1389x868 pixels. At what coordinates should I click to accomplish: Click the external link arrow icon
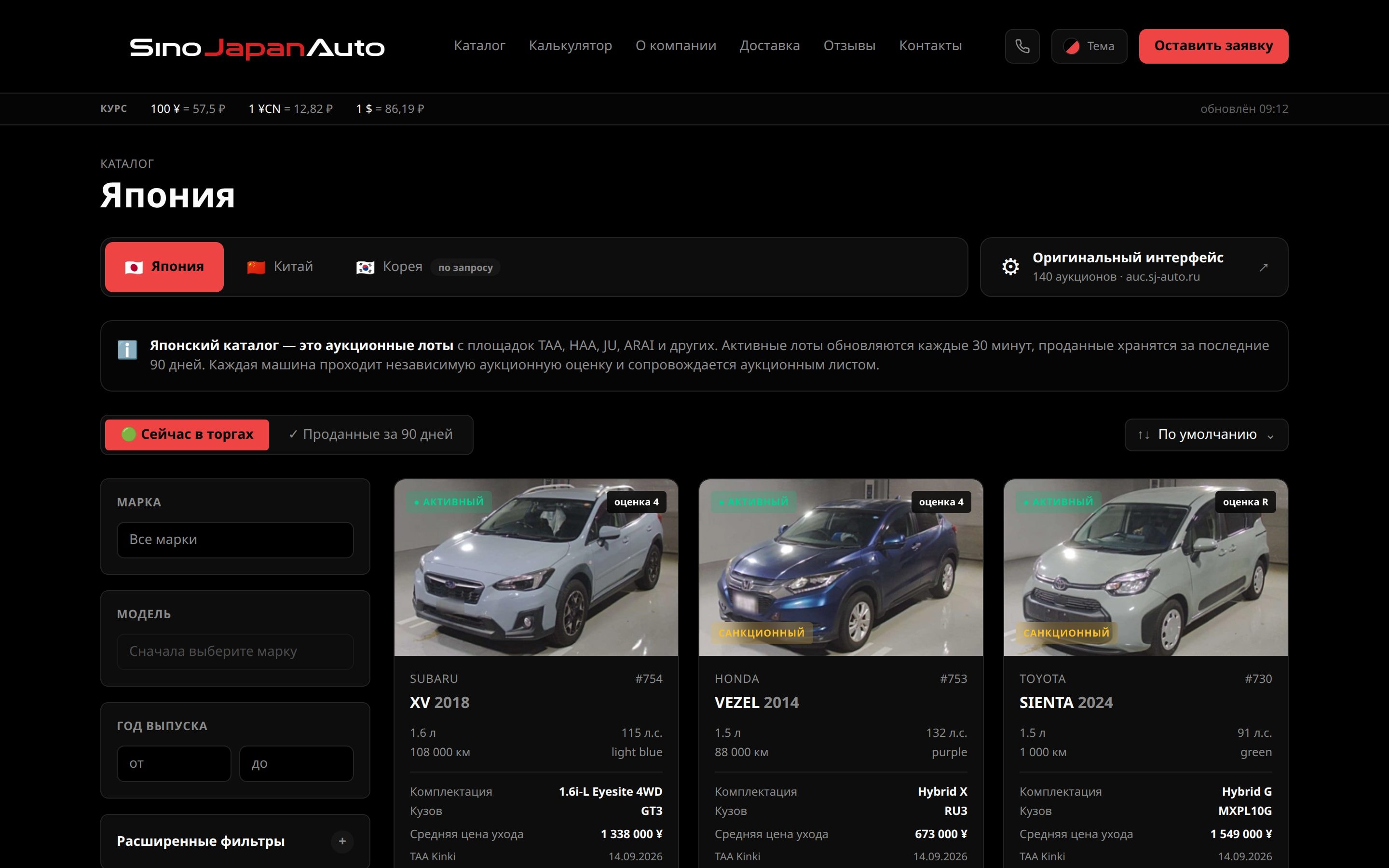pos(1263,268)
